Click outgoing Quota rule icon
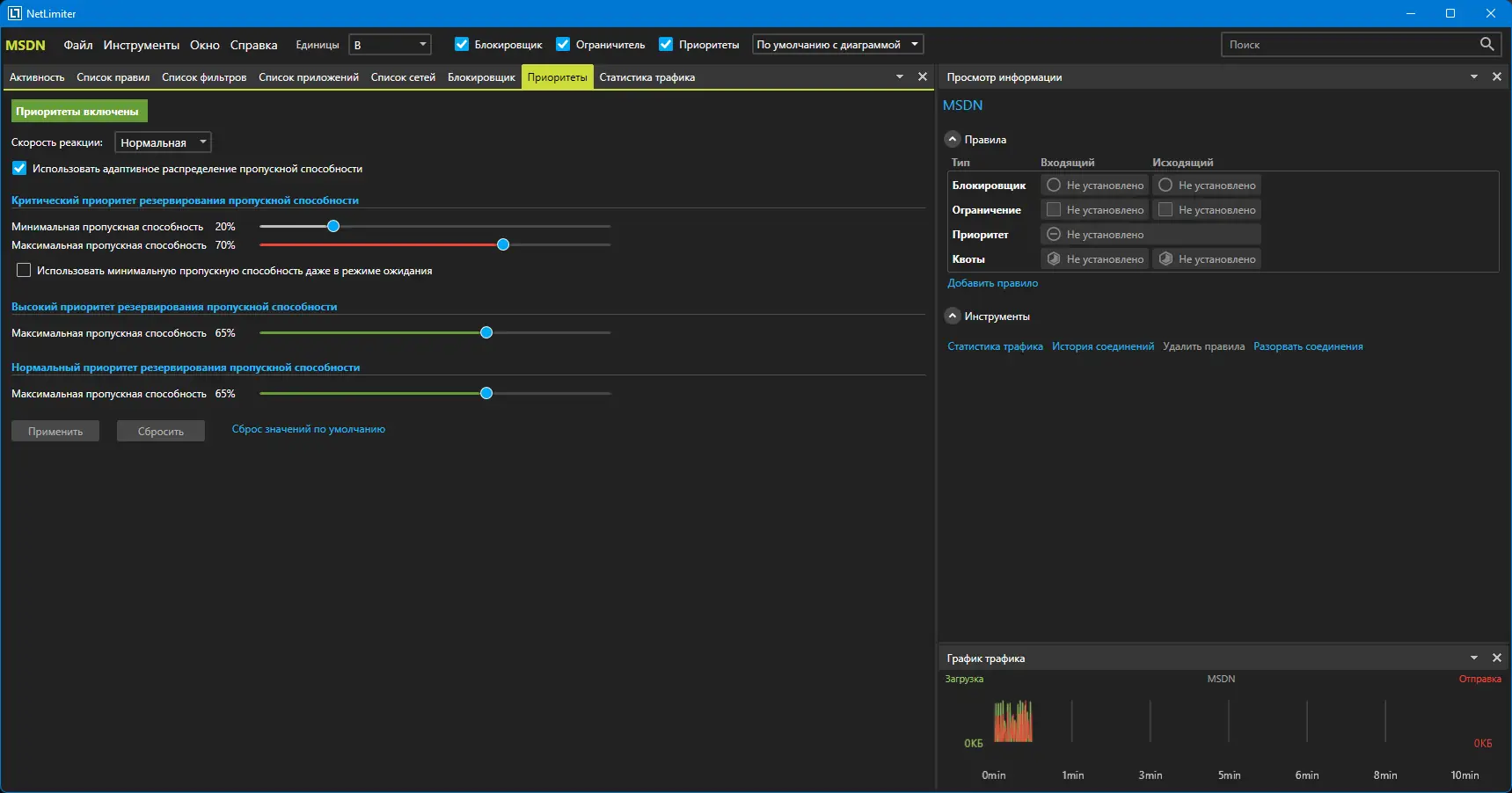 [x=1165, y=259]
